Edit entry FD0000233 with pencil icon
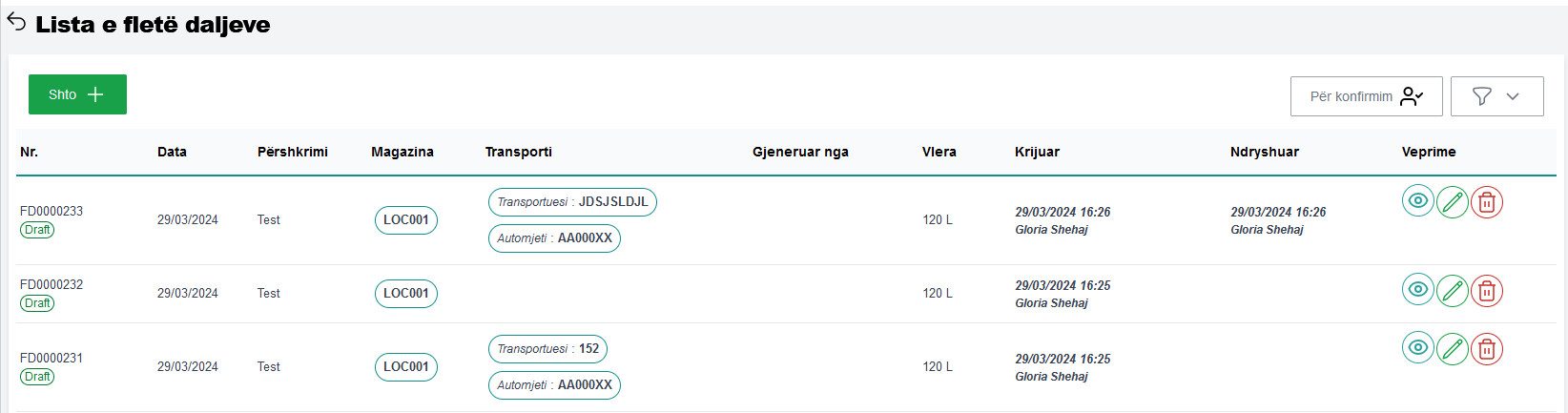Screen dimensions: 1568x413 click(1452, 202)
